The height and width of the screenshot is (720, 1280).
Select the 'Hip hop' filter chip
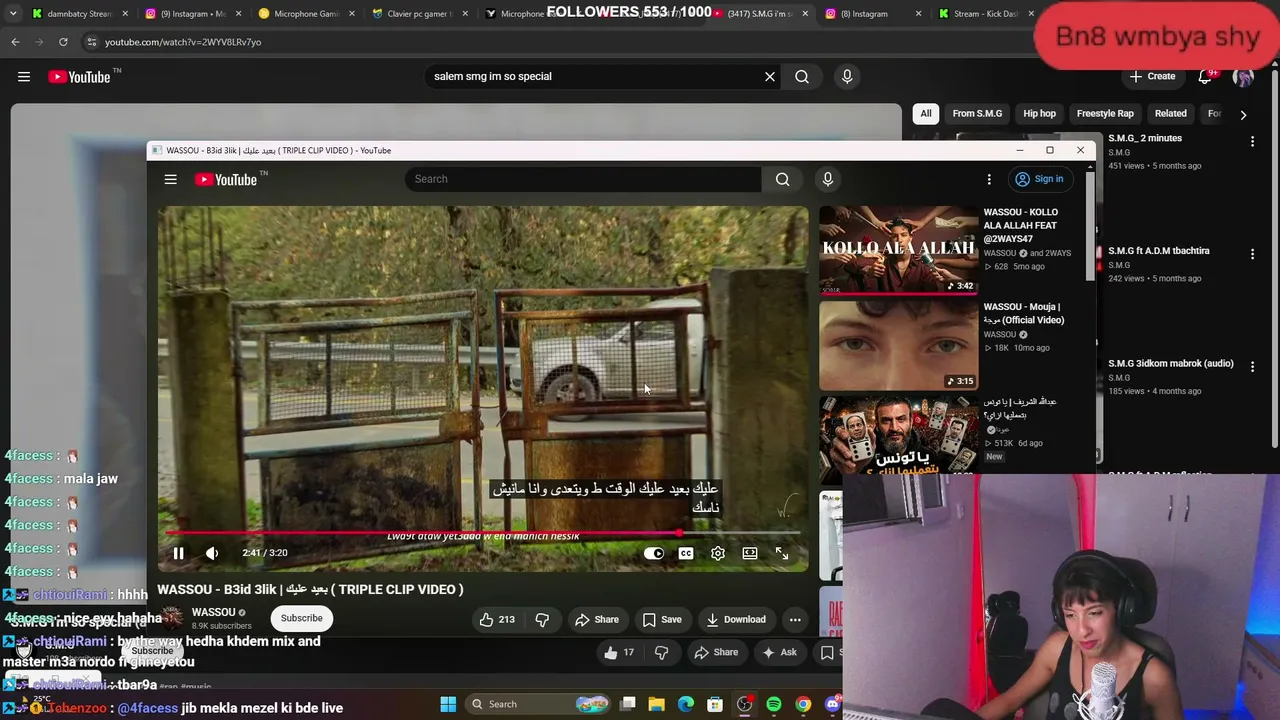(1039, 113)
